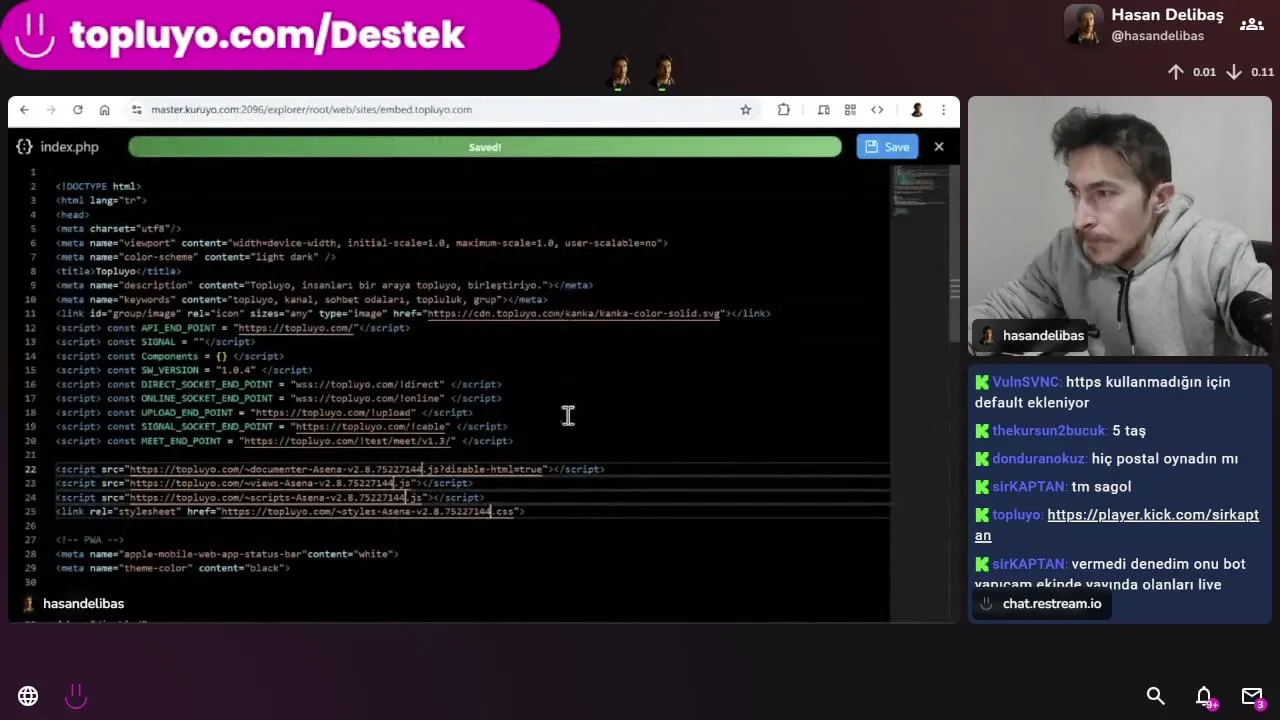
Task: Click the title Topluyo code line
Action: point(118,271)
